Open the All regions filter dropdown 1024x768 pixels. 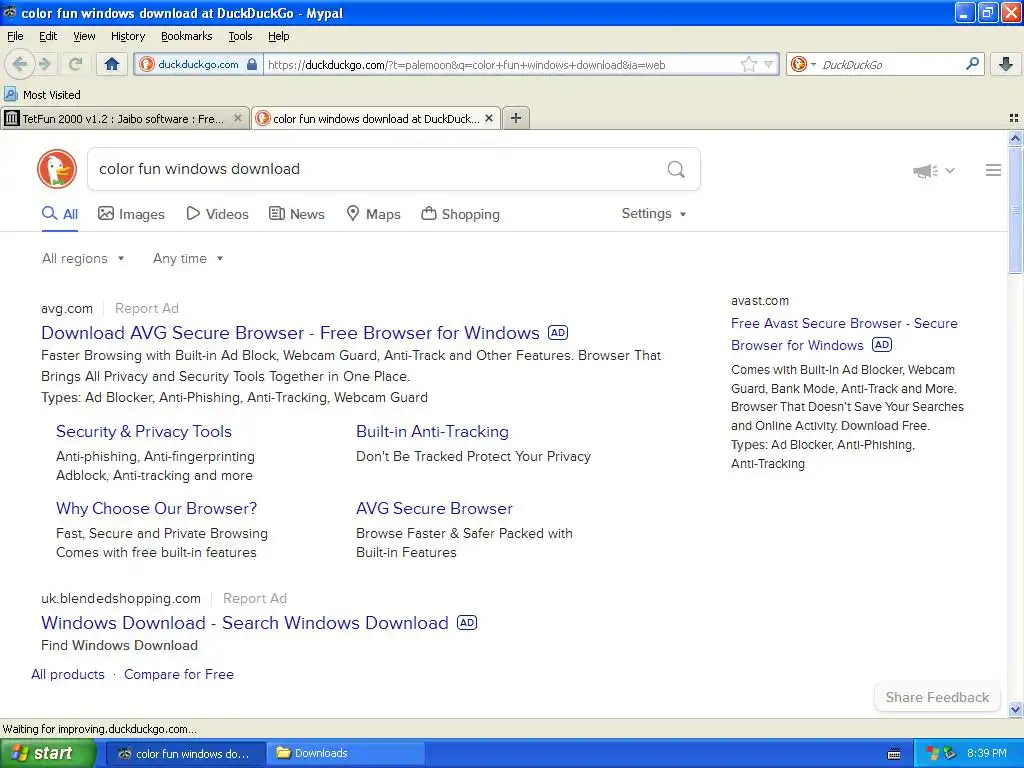pyautogui.click(x=83, y=259)
